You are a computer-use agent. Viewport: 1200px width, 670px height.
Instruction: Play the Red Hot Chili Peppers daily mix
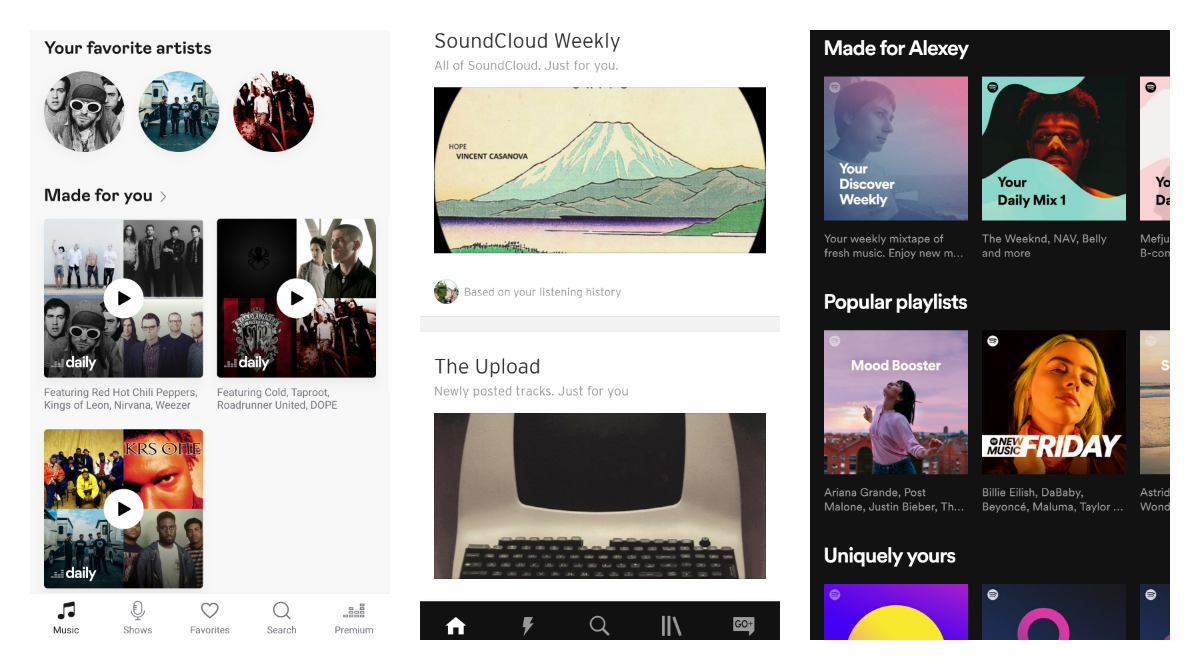pyautogui.click(x=123, y=298)
